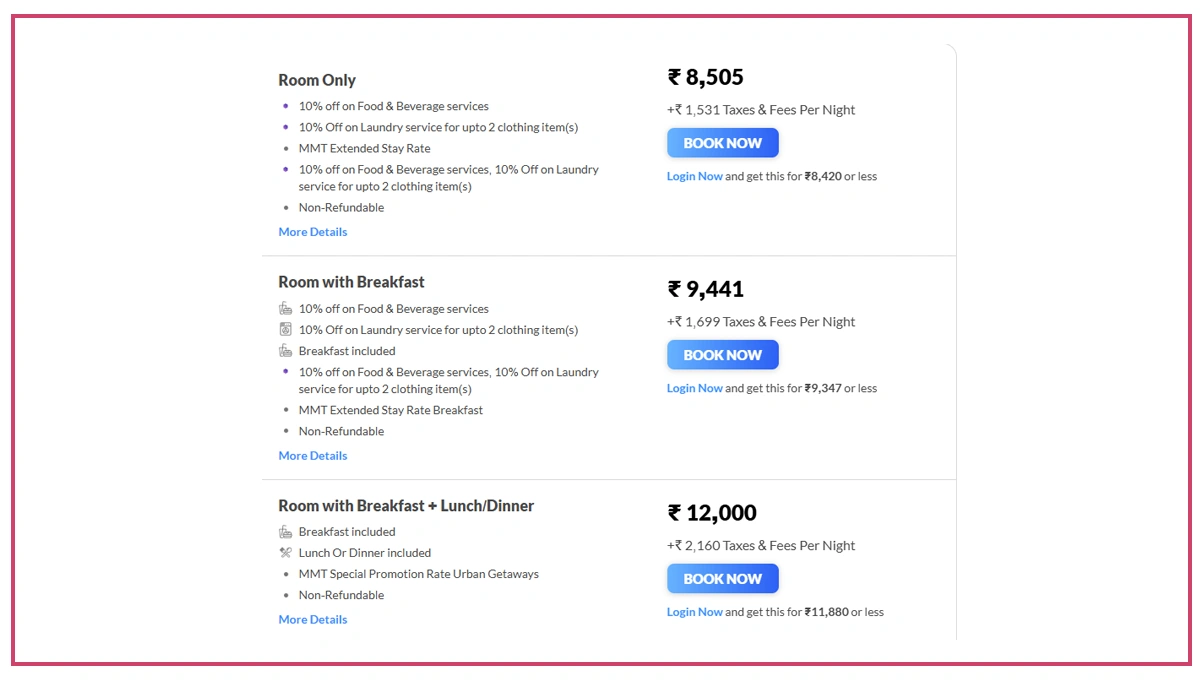Image resolution: width=1202 pixels, height=684 pixels.
Task: Click the laundry machine icon under Room with Breakfast
Action: pos(285,329)
